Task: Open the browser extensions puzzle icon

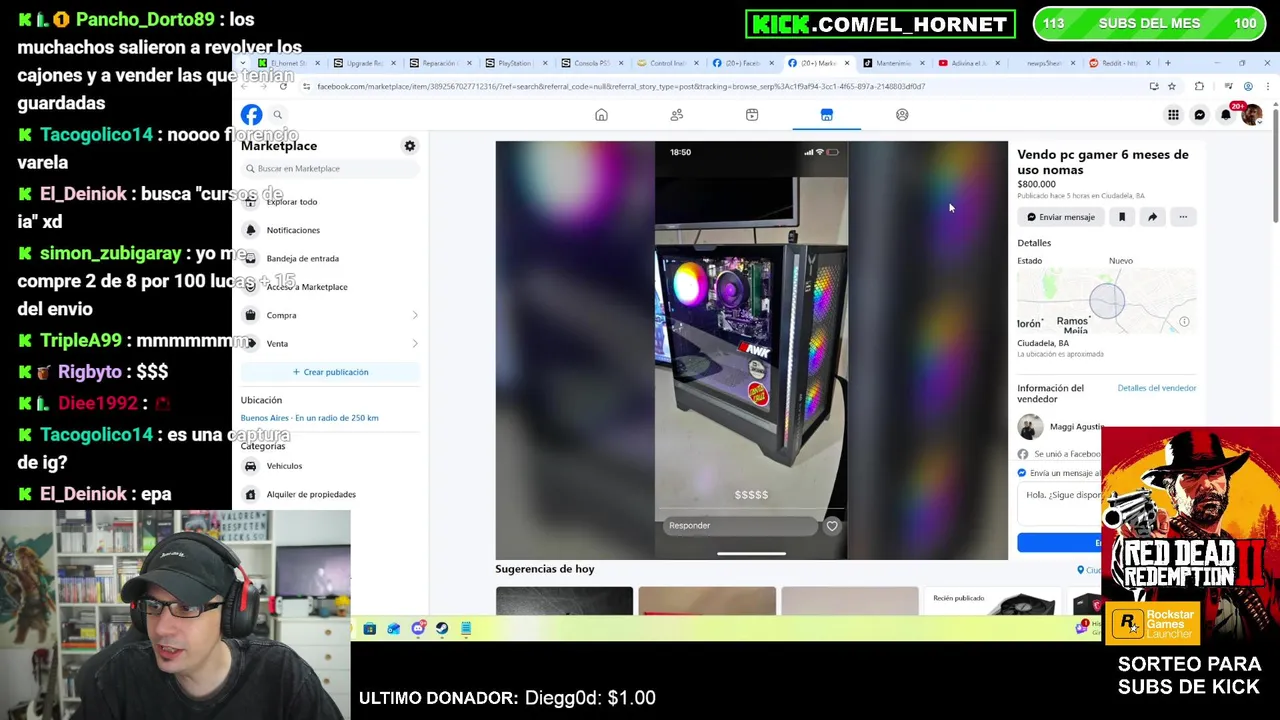Action: (1199, 86)
